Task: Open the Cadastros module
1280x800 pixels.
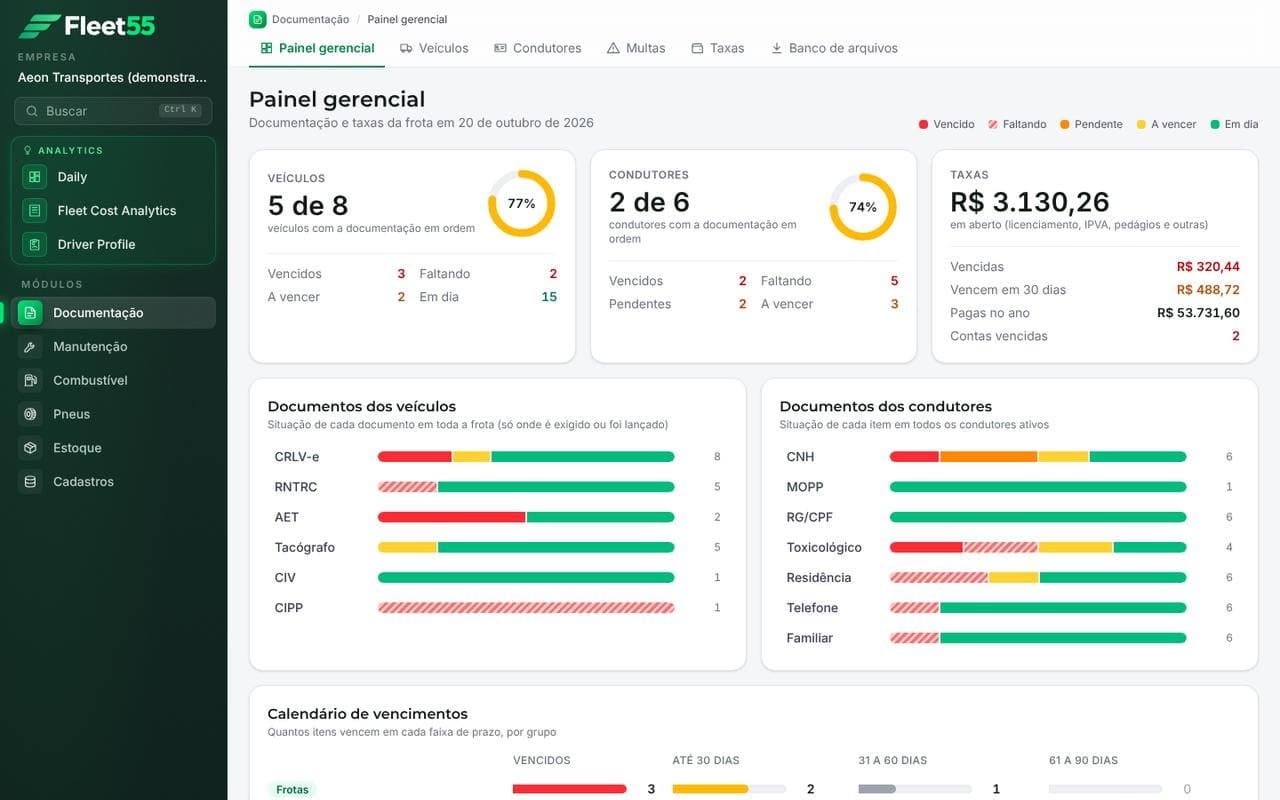Action: (x=115, y=482)
